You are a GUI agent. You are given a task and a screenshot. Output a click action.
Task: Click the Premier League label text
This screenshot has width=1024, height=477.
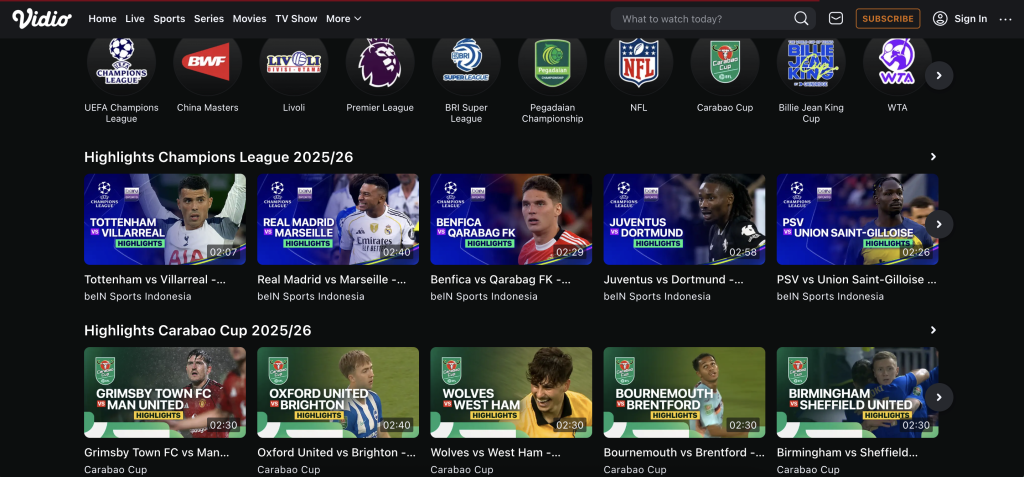[380, 108]
